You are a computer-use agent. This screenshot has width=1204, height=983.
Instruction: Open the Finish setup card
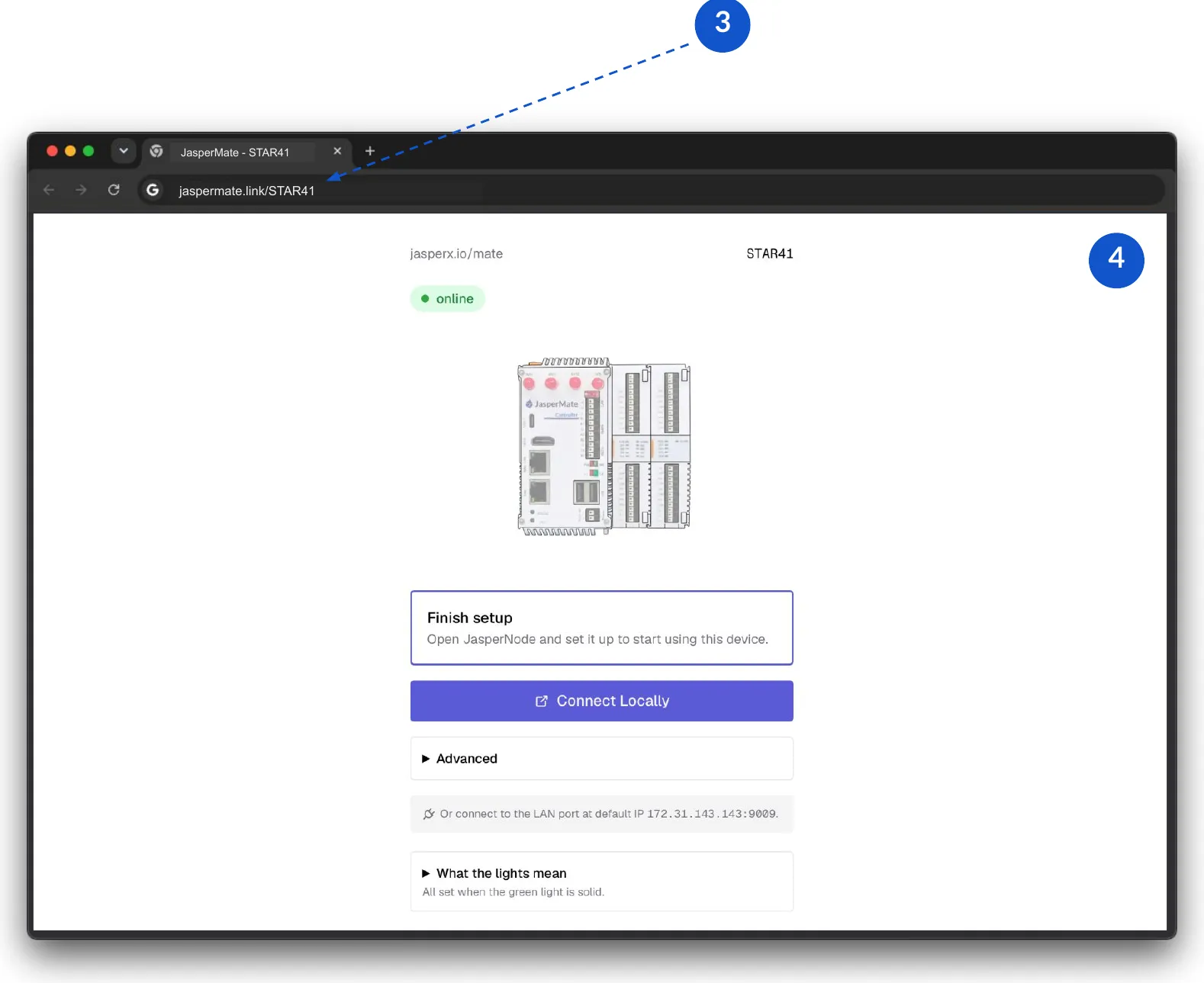602,628
